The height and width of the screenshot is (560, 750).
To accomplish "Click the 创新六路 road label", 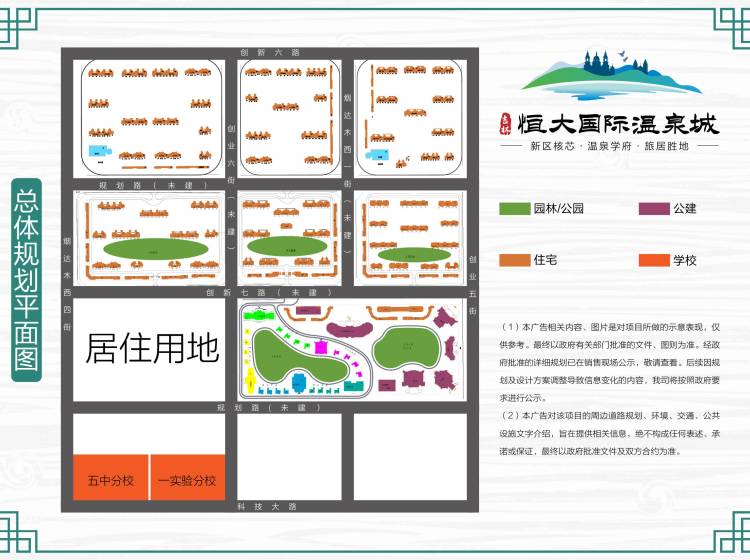I will (x=270, y=53).
